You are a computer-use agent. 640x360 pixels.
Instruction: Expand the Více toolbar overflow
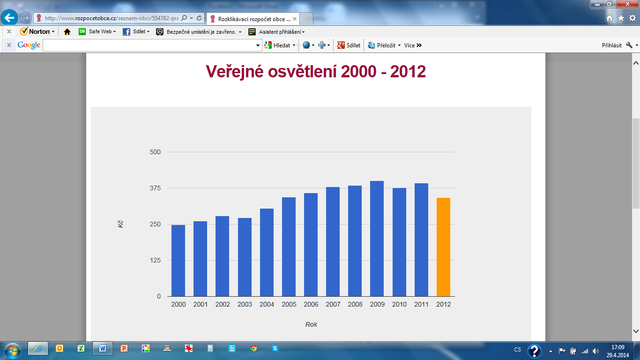(x=413, y=45)
